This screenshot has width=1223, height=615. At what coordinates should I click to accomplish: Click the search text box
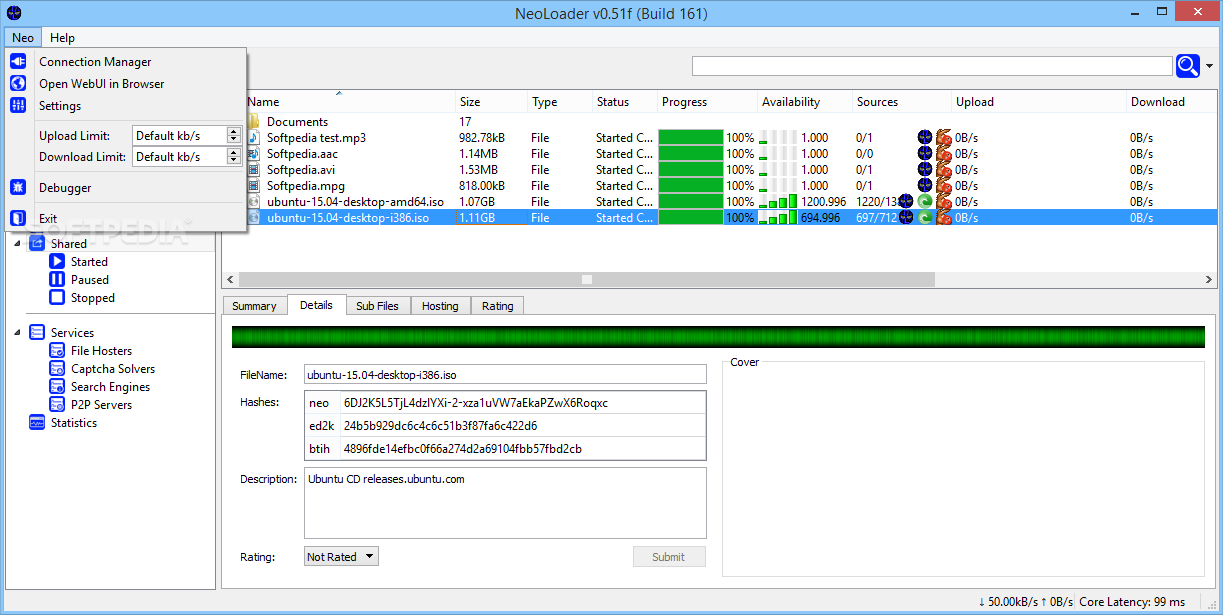click(932, 66)
